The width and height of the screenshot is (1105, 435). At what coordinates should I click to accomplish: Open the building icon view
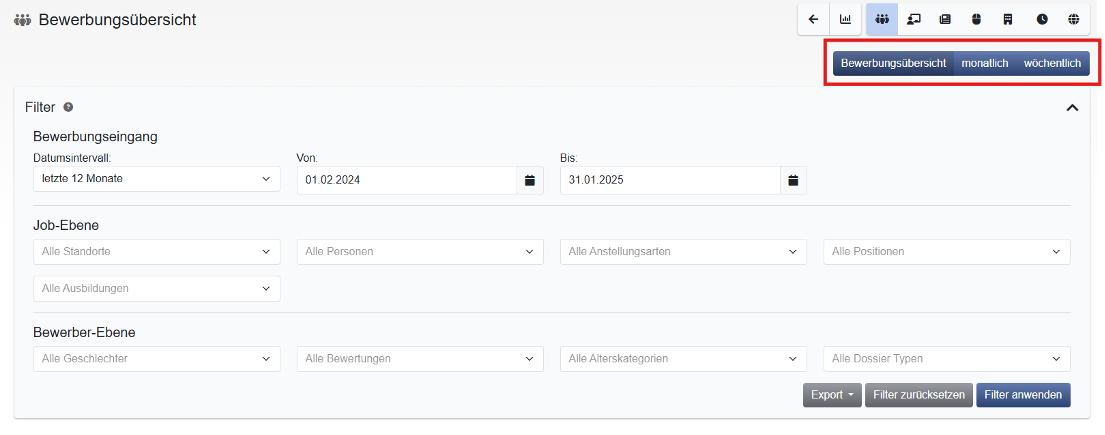point(1008,20)
